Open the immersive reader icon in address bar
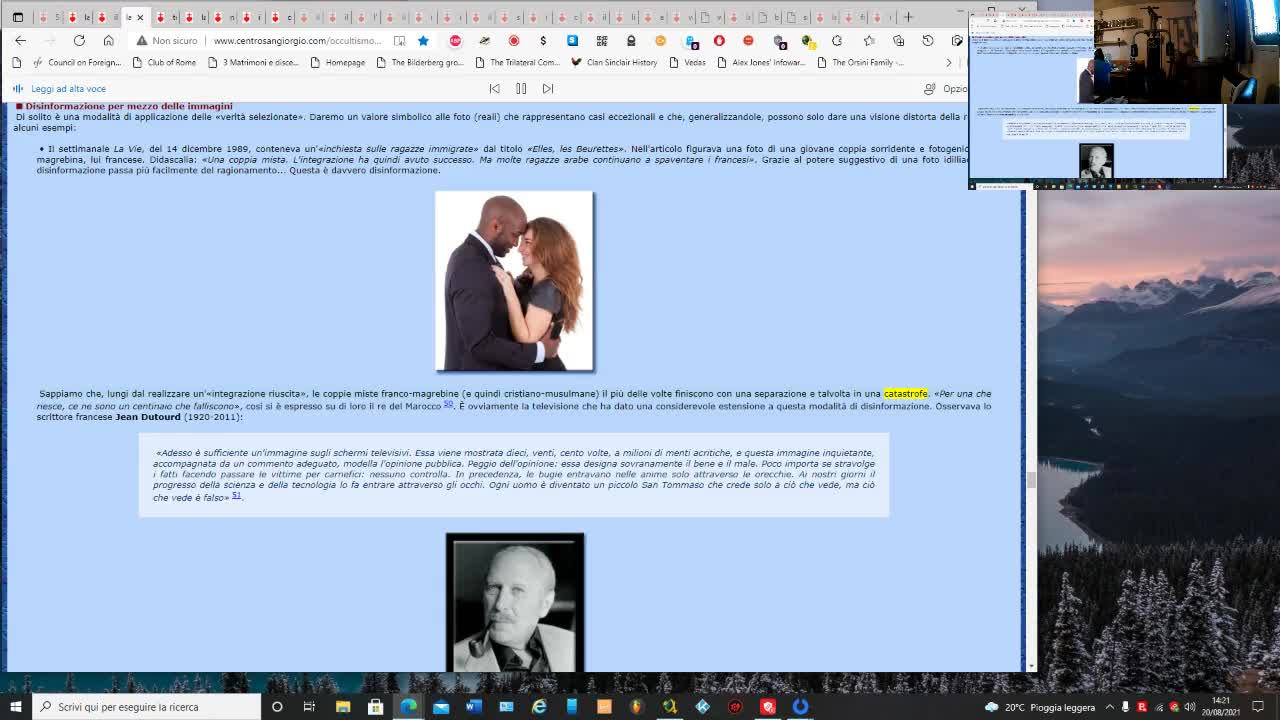 (x=399, y=41)
